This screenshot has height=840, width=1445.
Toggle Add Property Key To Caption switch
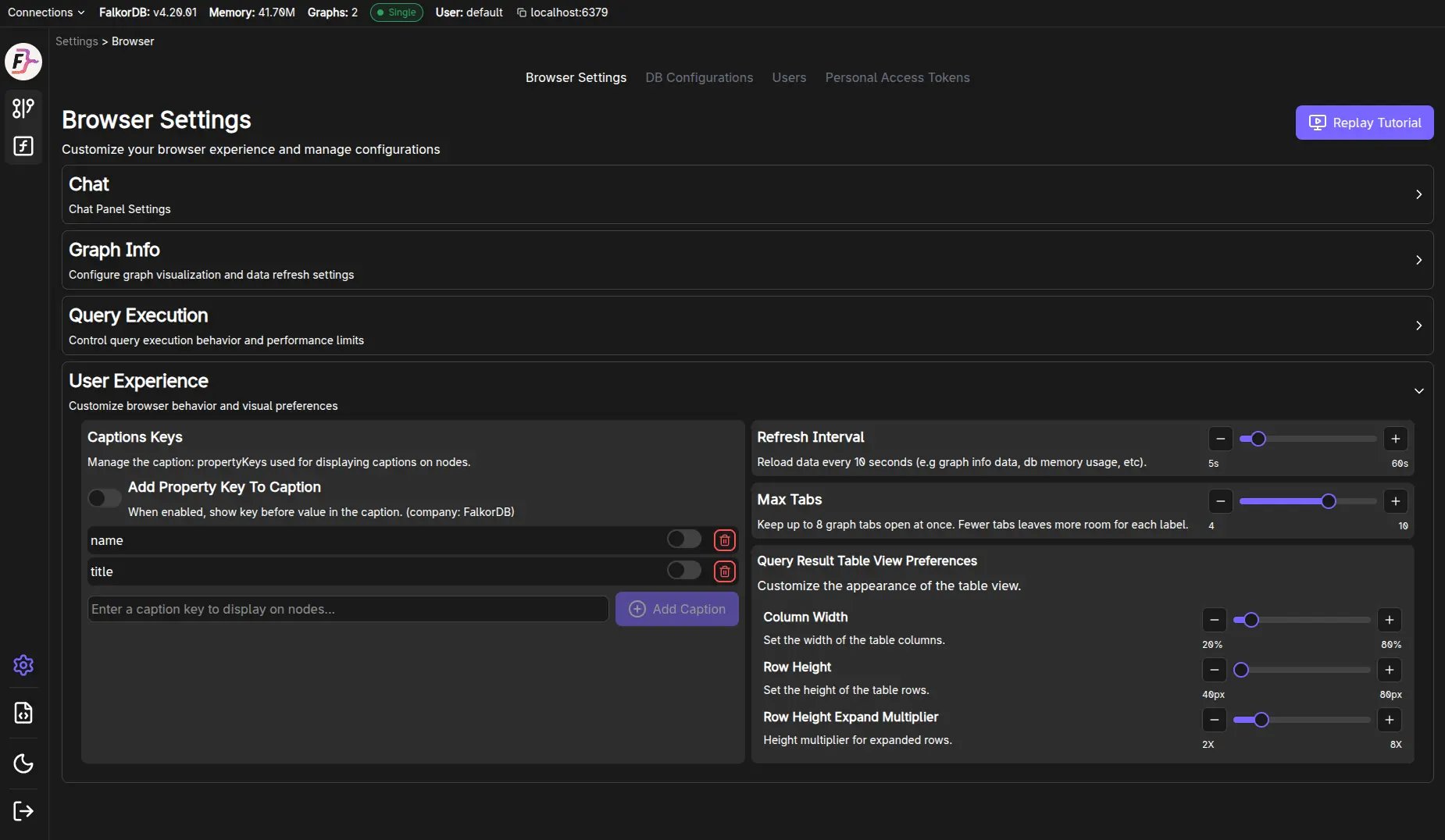click(104, 498)
